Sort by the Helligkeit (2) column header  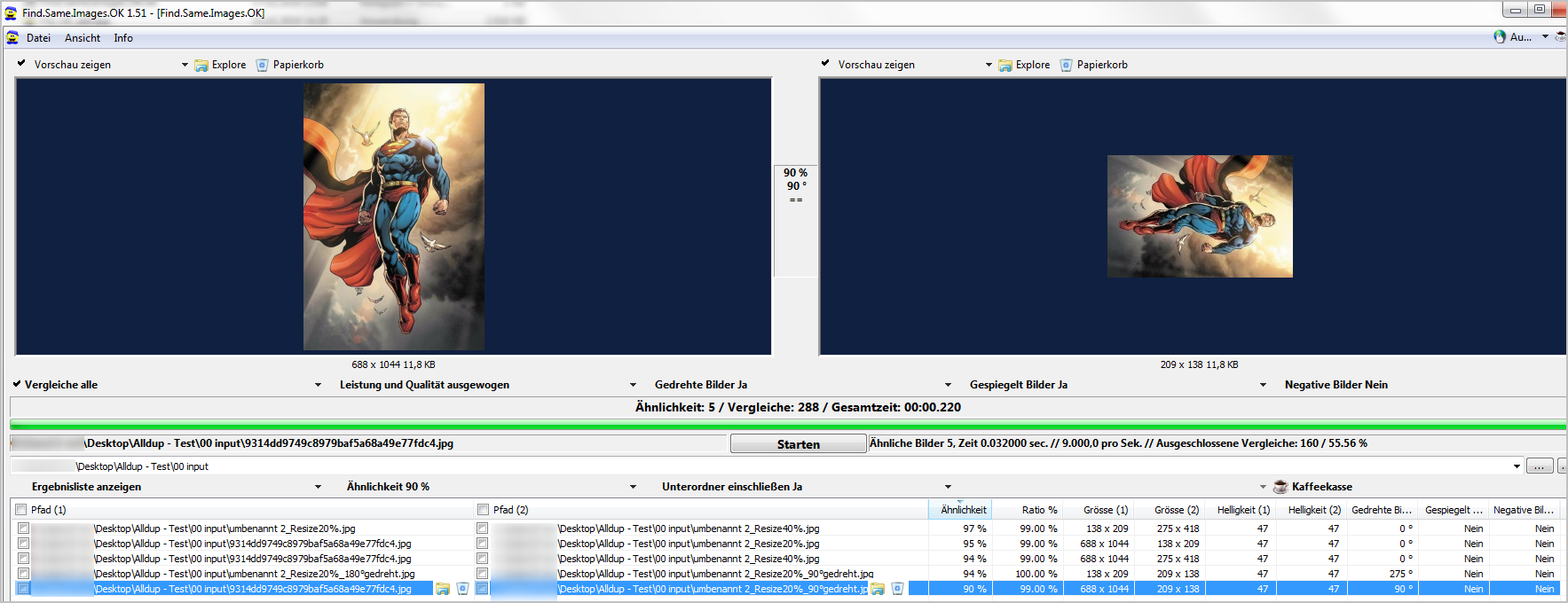point(1312,510)
